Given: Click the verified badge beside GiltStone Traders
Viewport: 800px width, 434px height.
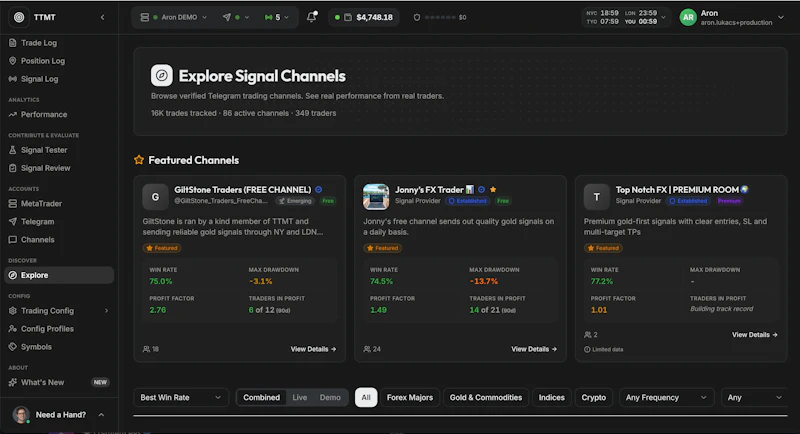Looking at the screenshot, I should coord(318,190).
